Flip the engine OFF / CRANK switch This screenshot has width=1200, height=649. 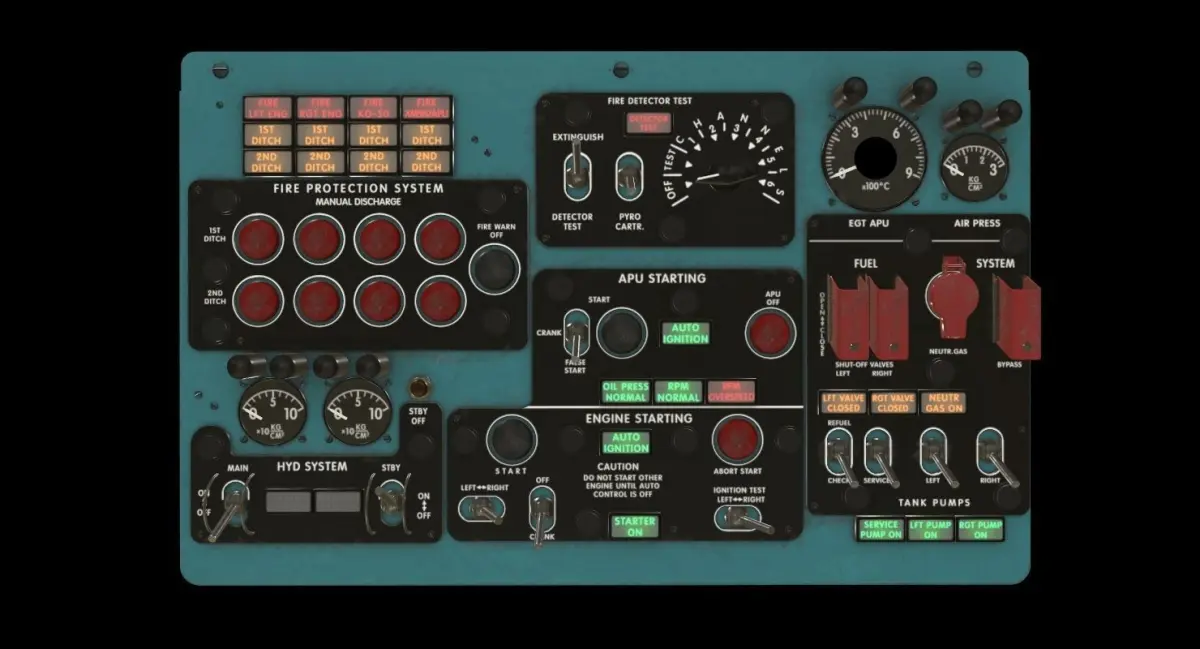point(542,512)
